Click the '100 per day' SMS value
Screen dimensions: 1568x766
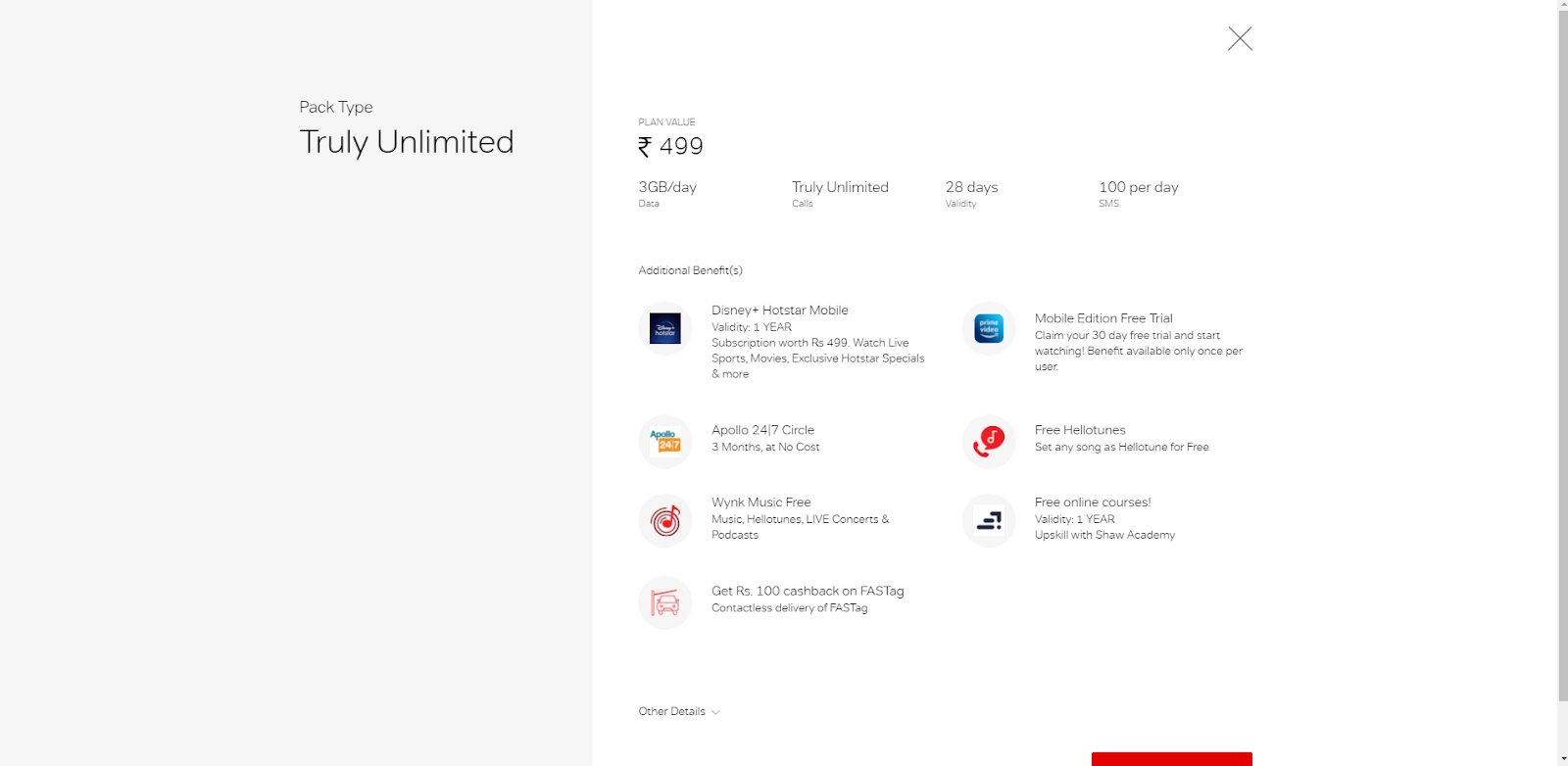click(1139, 187)
